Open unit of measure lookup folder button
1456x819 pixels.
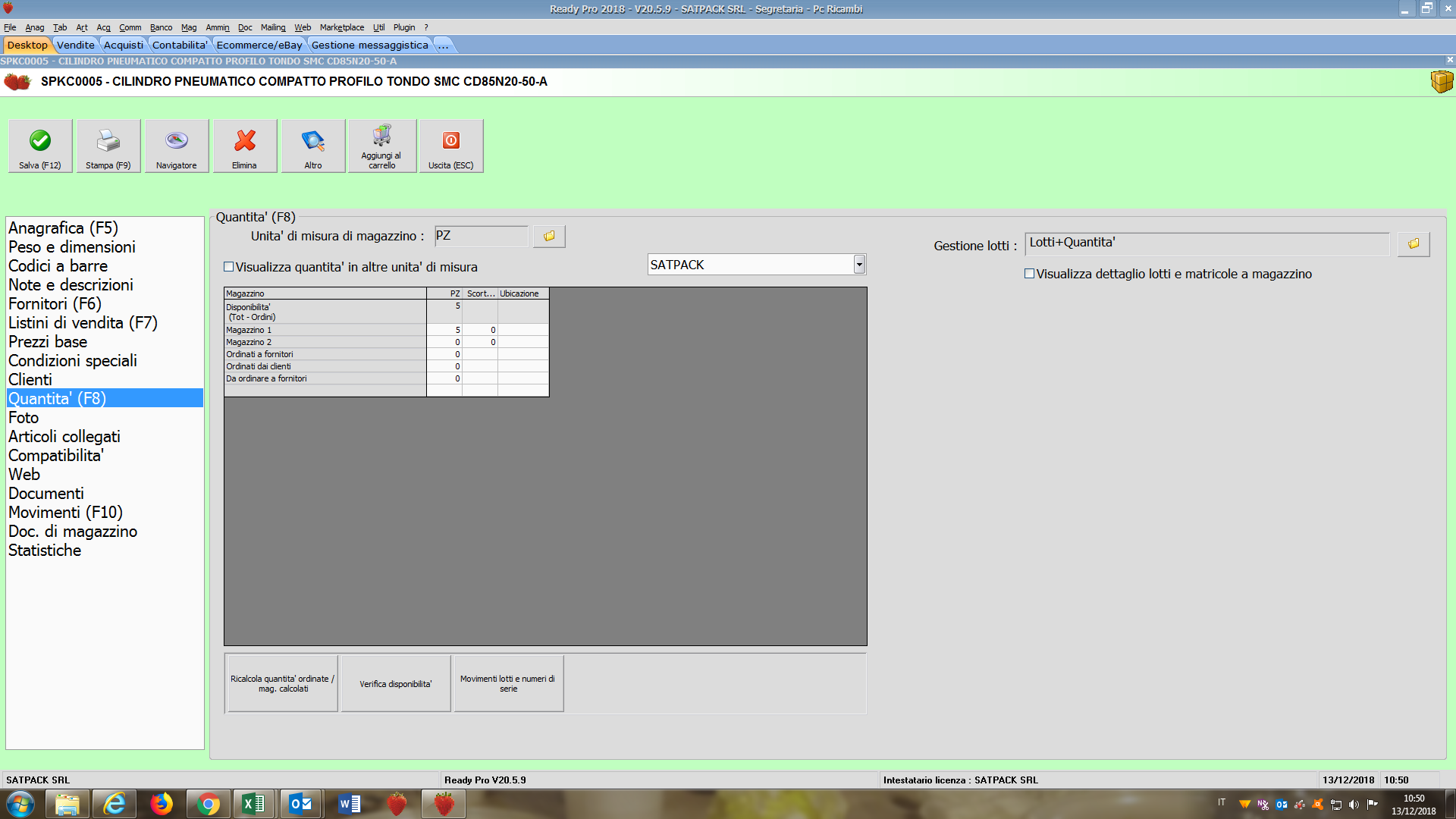pos(549,237)
